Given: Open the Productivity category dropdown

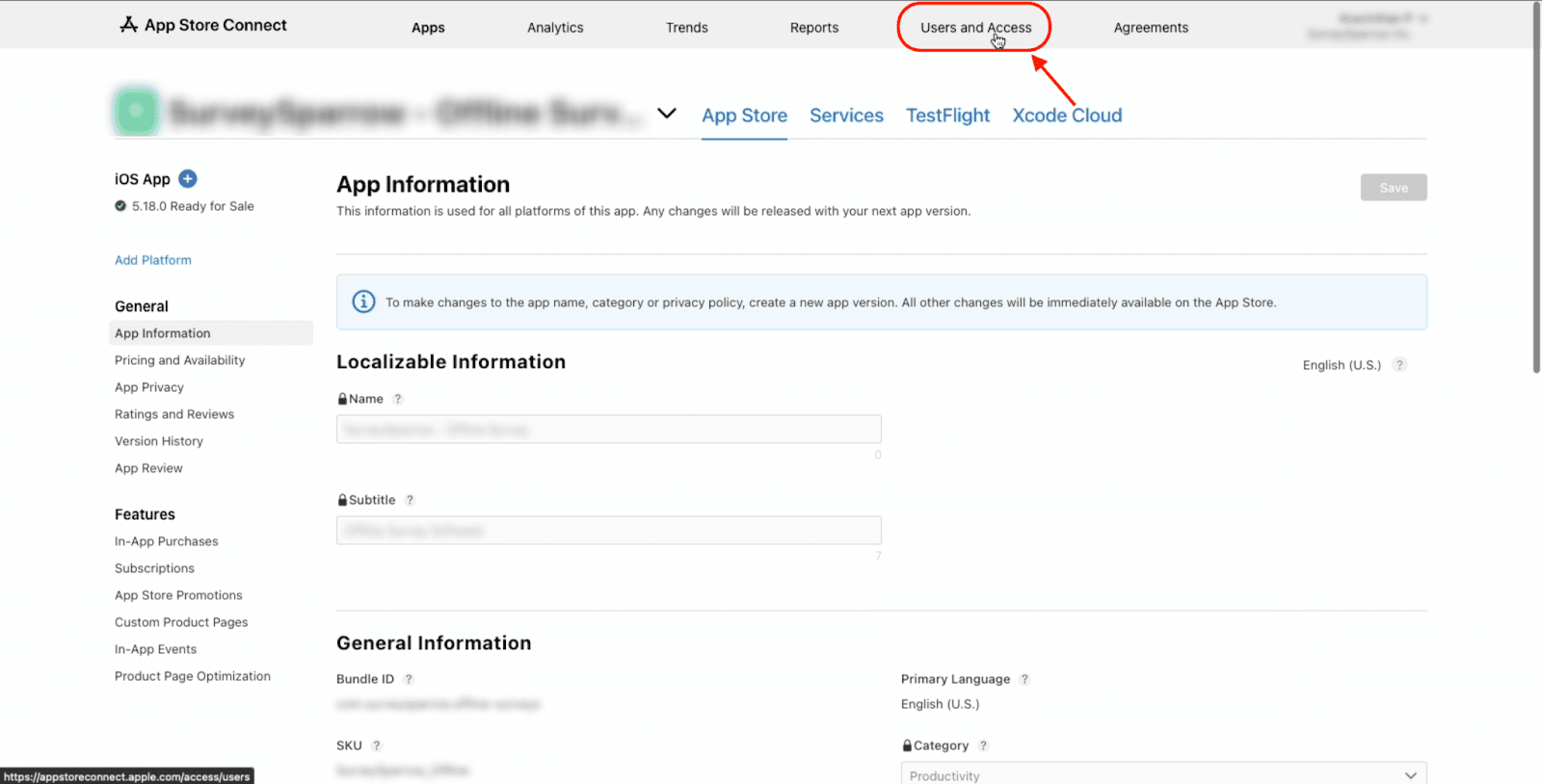Looking at the screenshot, I should [1163, 774].
